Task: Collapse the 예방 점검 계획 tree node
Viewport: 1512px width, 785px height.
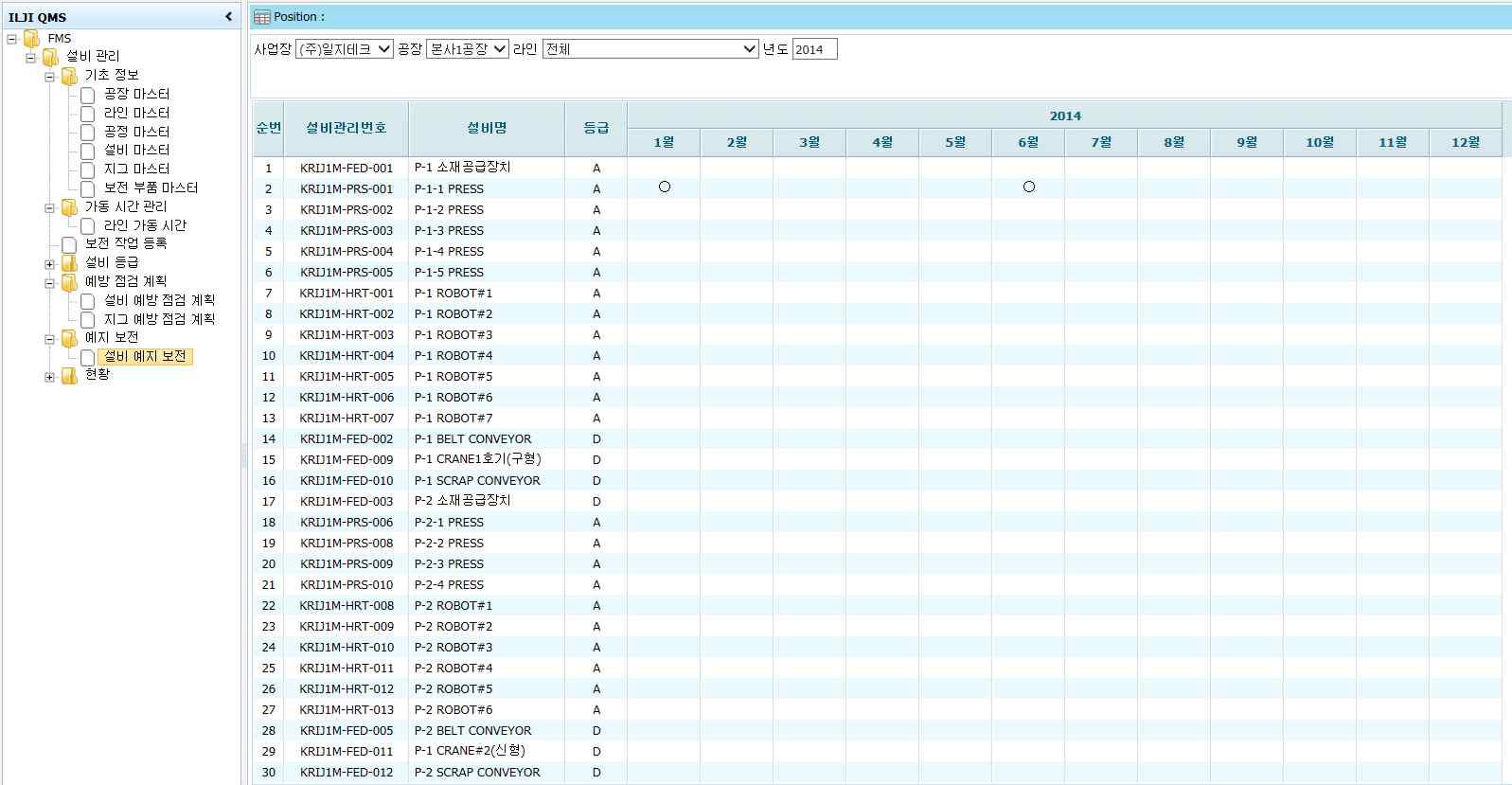Action: (x=49, y=283)
